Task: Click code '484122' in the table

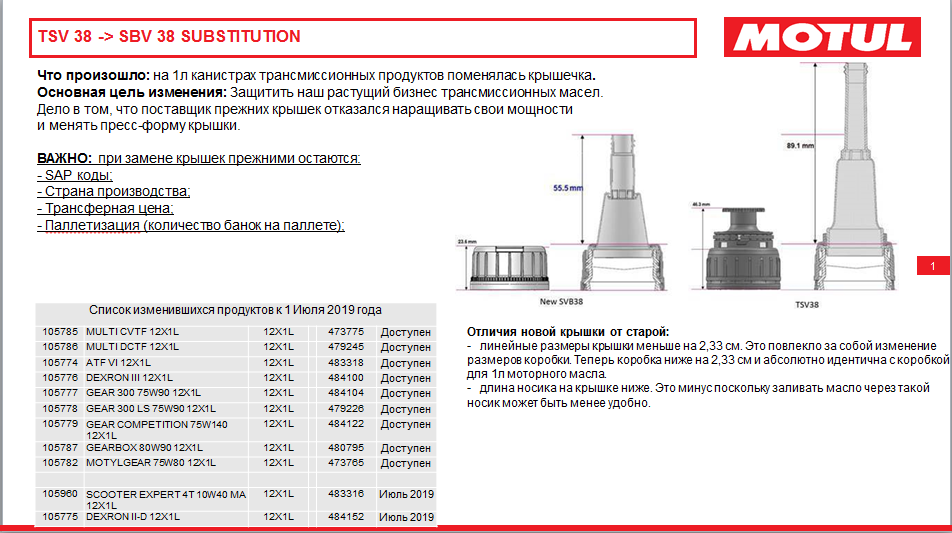Action: [x=346, y=424]
